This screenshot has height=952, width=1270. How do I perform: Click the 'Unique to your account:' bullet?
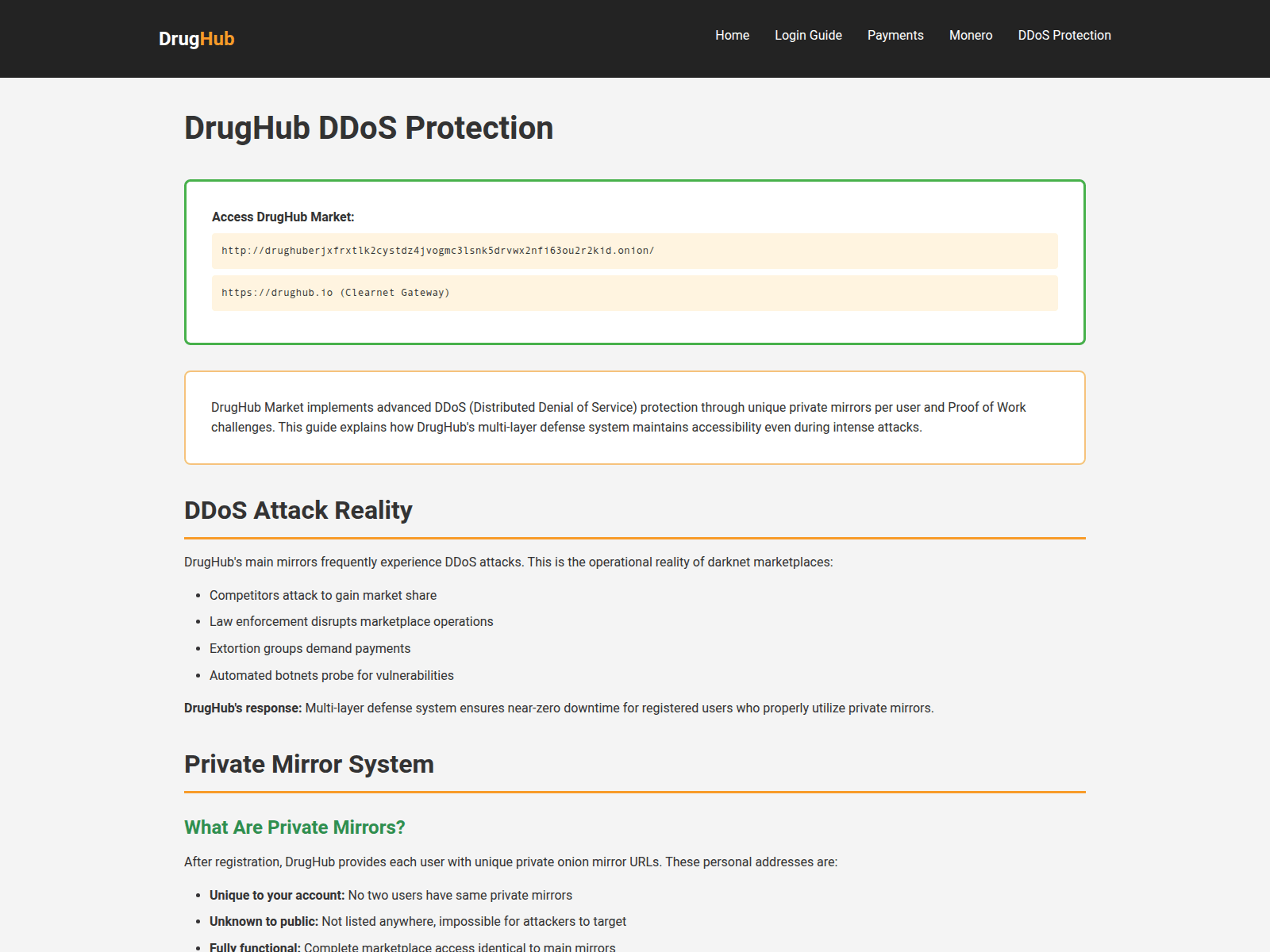click(391, 895)
